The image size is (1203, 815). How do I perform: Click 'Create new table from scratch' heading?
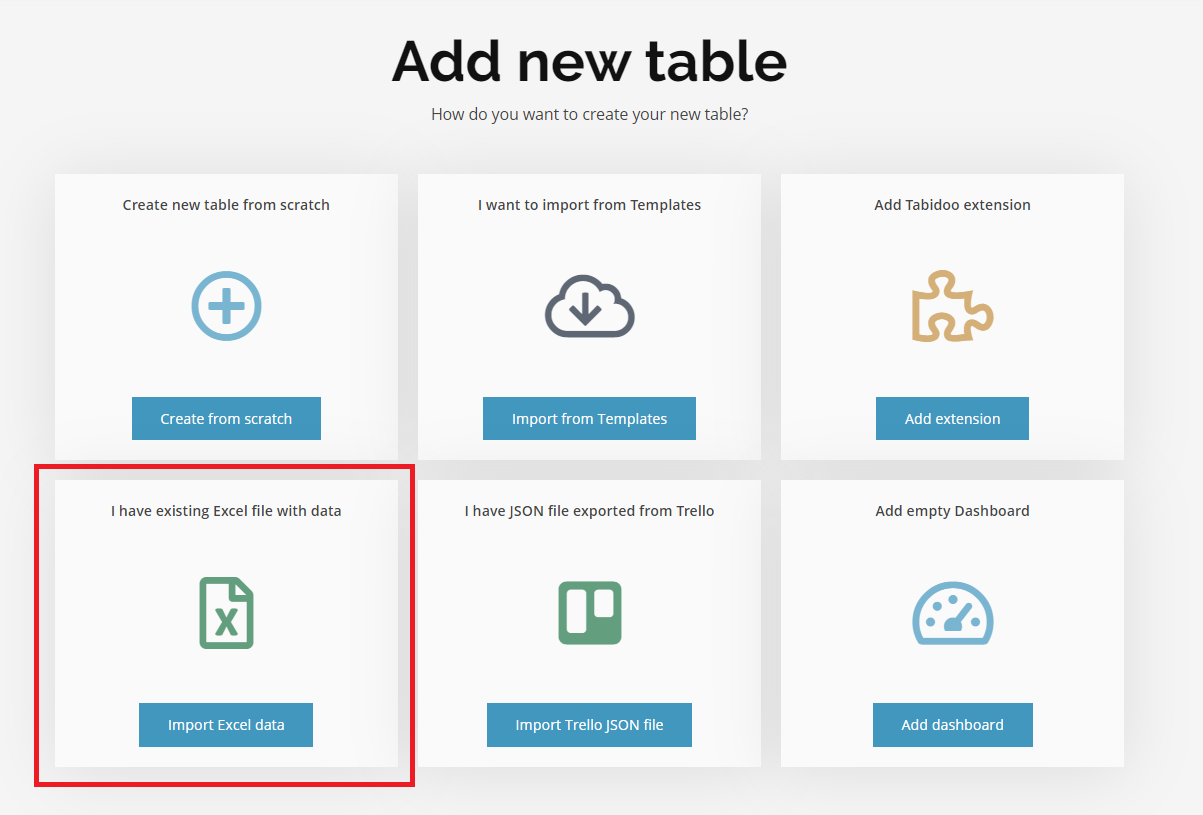226,205
